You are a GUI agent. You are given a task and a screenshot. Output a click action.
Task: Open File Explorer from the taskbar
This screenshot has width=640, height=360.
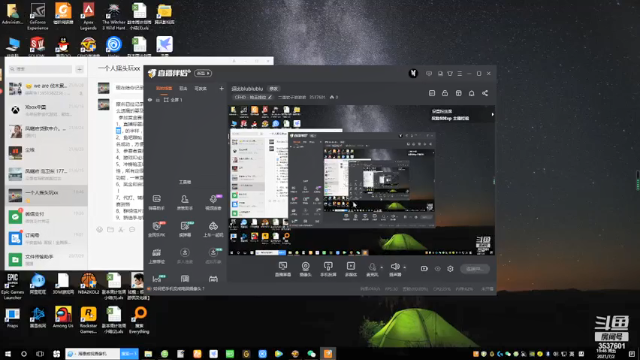[x=148, y=354]
